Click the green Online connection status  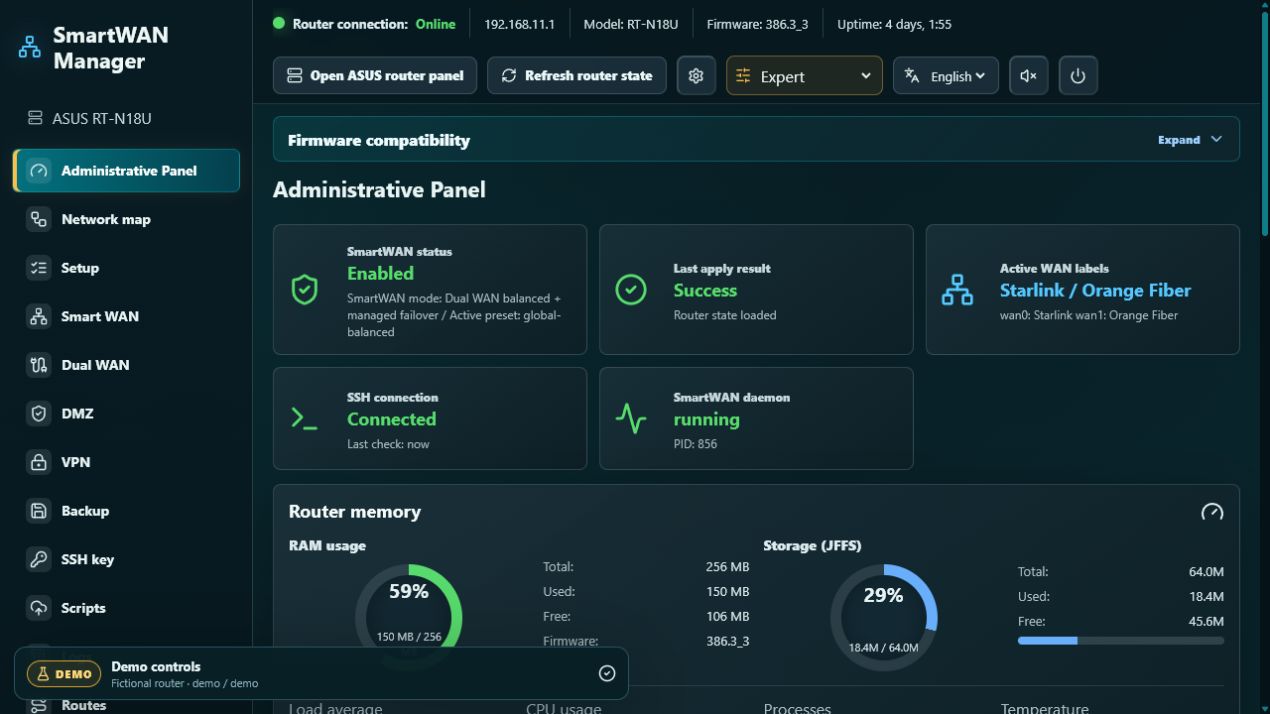pos(435,24)
